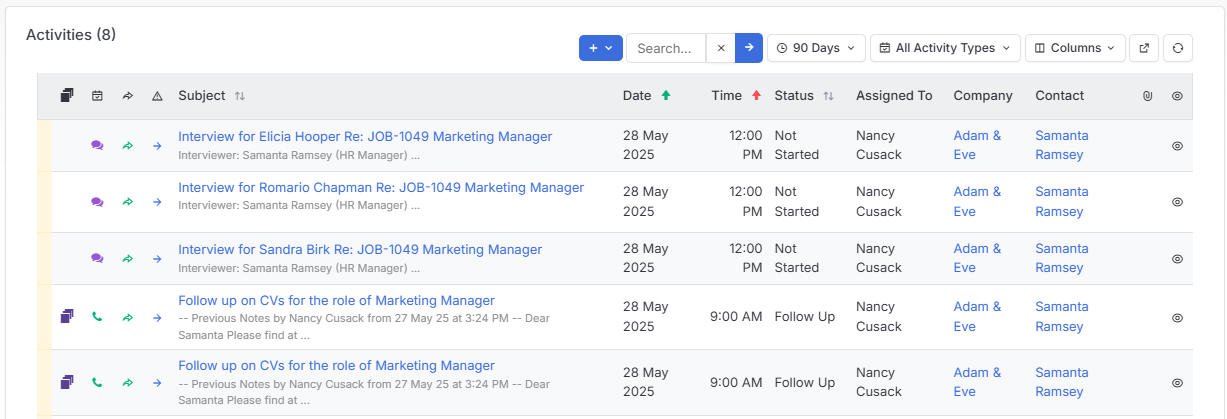Toggle eye icon on lower Follow up row
The width and height of the screenshot is (1227, 419).
(1177, 382)
